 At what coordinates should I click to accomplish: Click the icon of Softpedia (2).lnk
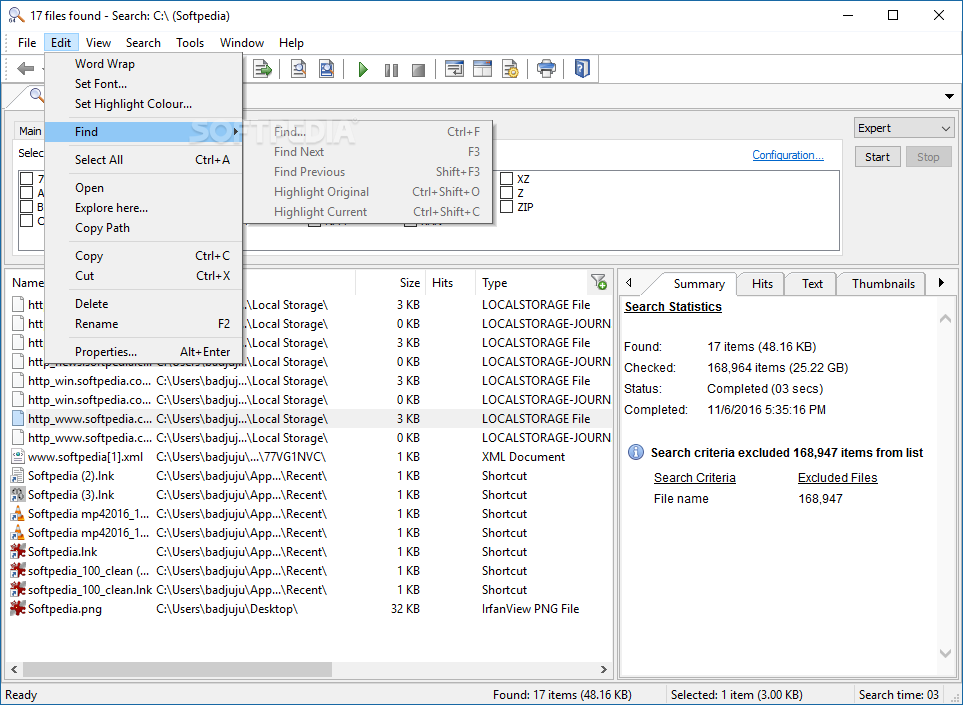pos(18,476)
